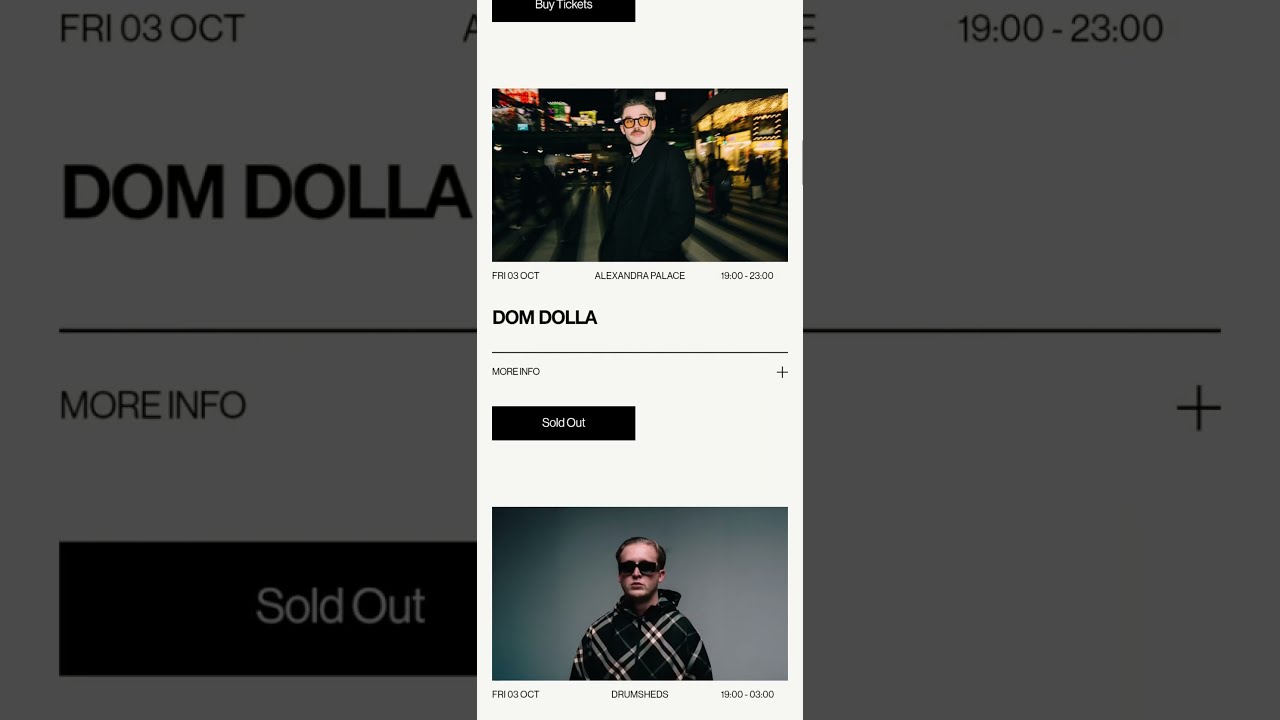This screenshot has height=720, width=1280.
Task: Select FRI 03 OCT date beside DRUMSHEDS
Action: [x=516, y=695]
